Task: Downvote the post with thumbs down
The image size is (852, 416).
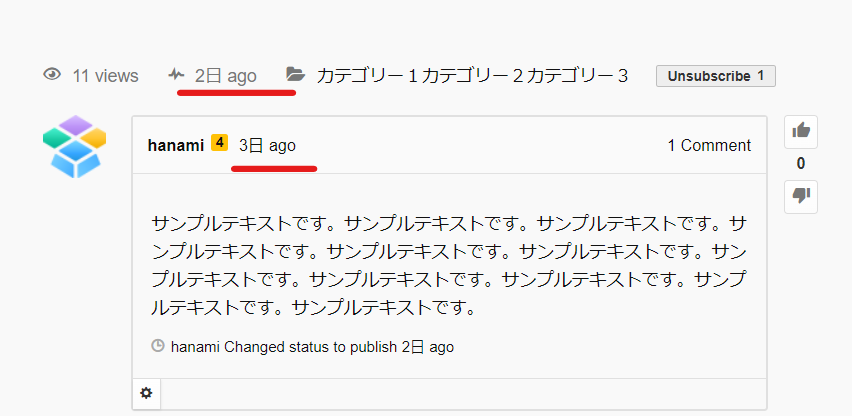Action: 801,196
